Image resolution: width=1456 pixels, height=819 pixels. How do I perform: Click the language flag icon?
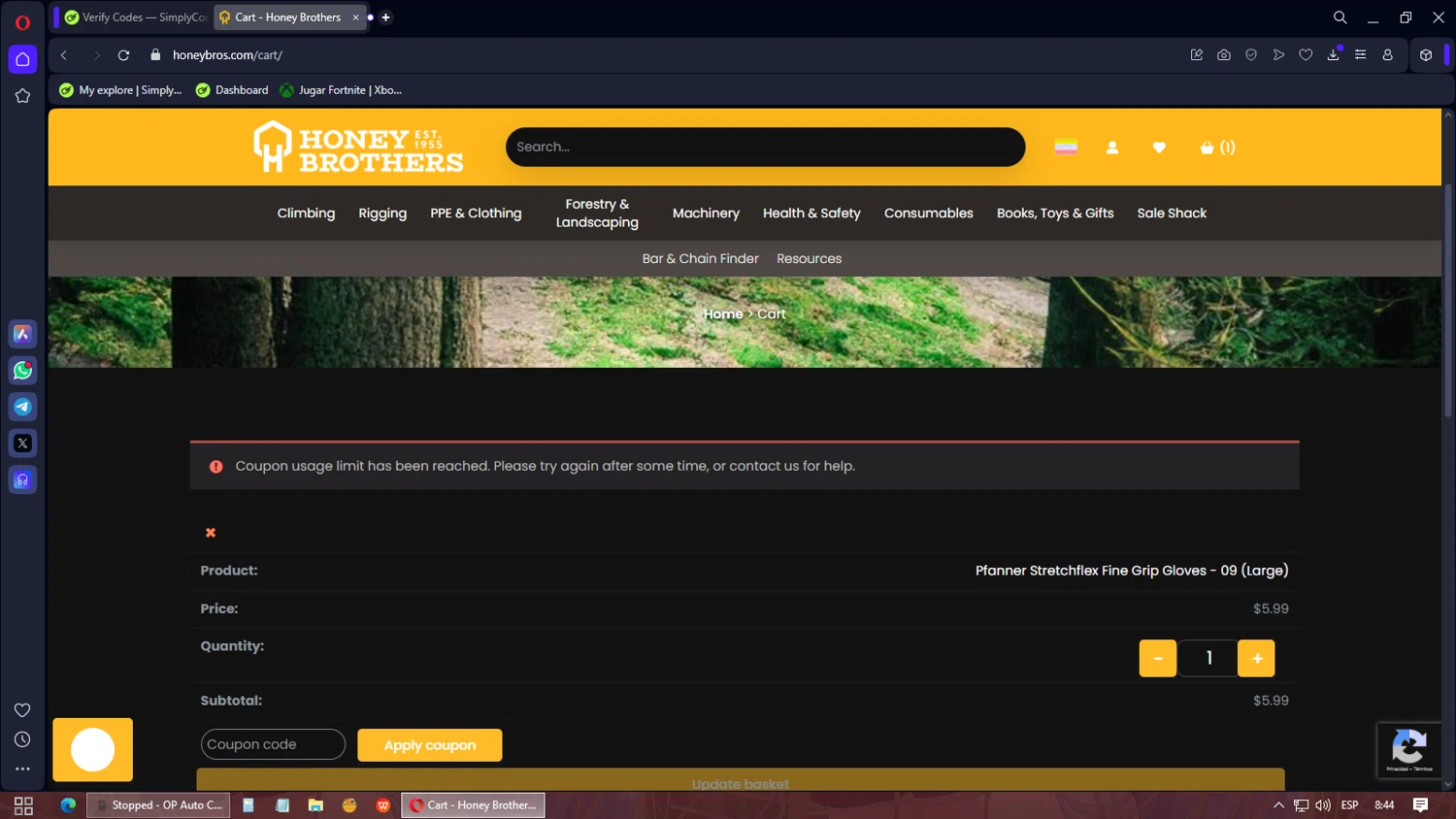tap(1066, 147)
